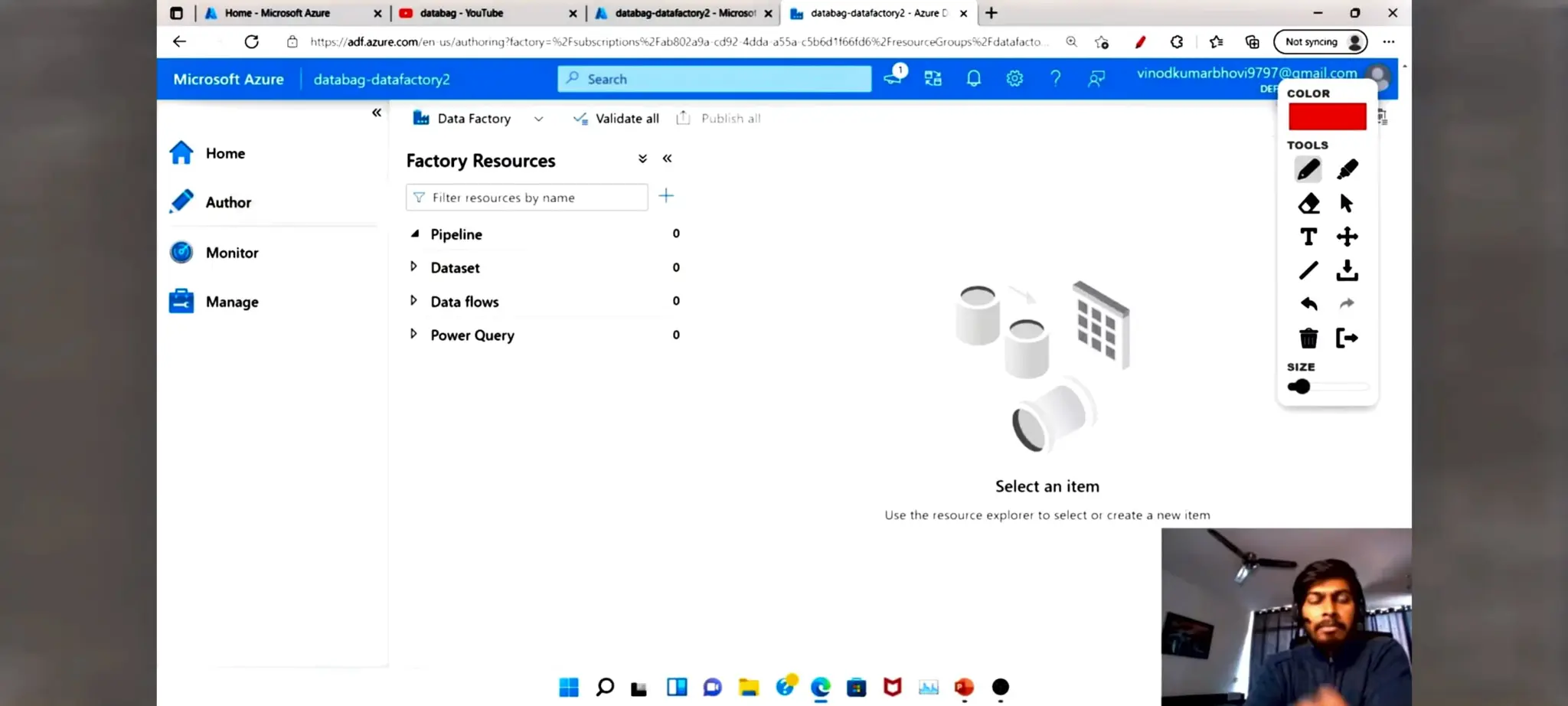Screen dimensions: 1568x706
Task: Open browser tab actions menu icon
Action: pyautogui.click(x=176, y=13)
